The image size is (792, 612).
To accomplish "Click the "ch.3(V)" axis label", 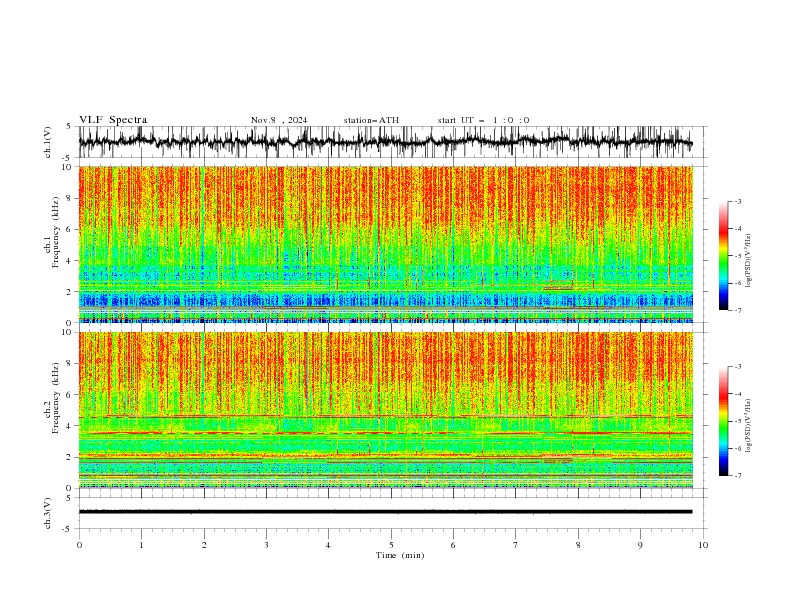I will coord(48,513).
